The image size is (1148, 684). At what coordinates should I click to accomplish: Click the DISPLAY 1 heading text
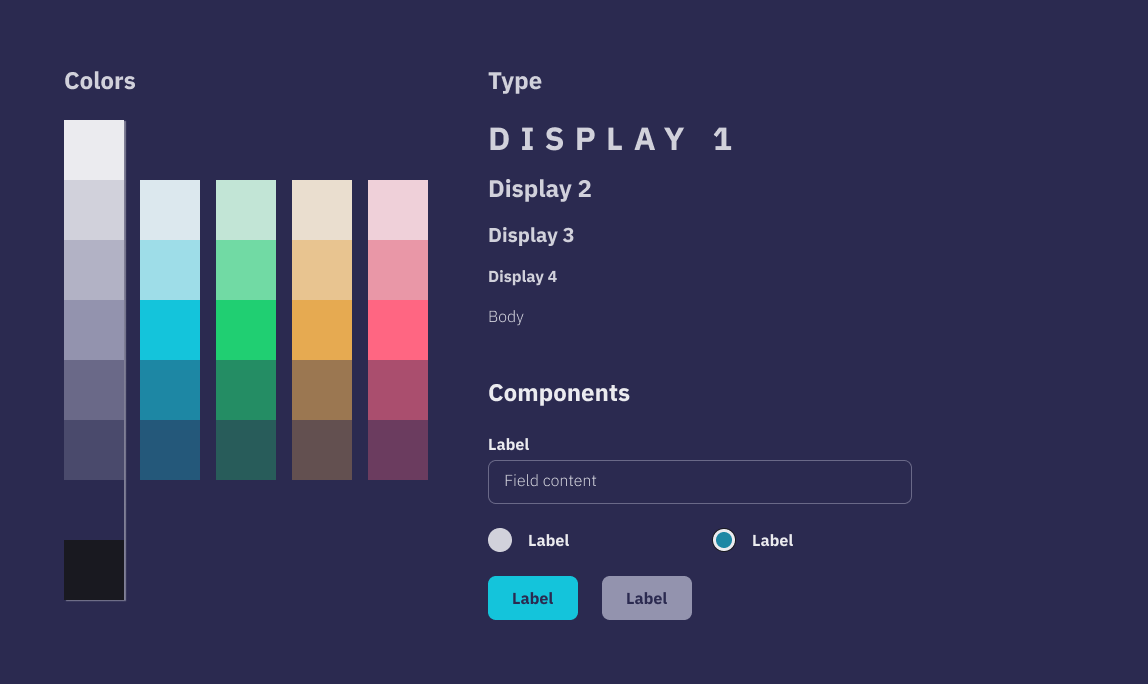coord(611,140)
